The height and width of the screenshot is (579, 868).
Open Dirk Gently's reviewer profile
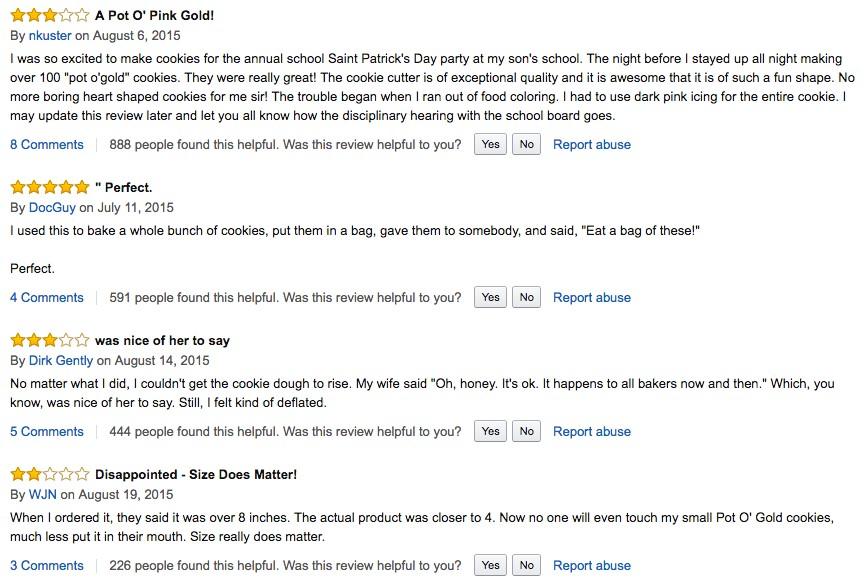coord(61,360)
